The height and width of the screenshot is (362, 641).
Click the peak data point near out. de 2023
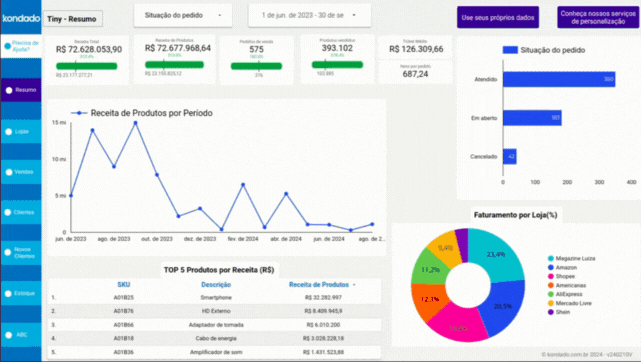tap(135, 123)
